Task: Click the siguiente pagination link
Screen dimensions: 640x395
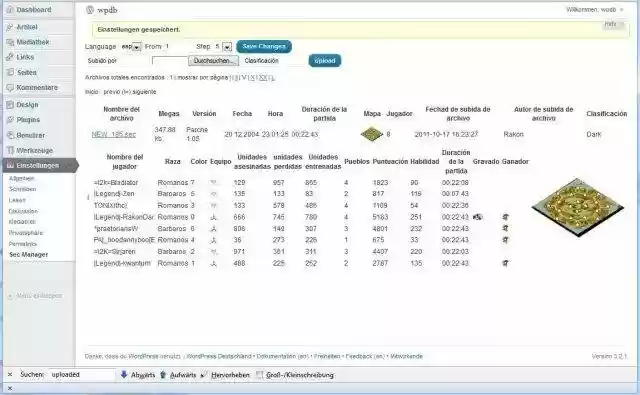Action: coord(144,92)
